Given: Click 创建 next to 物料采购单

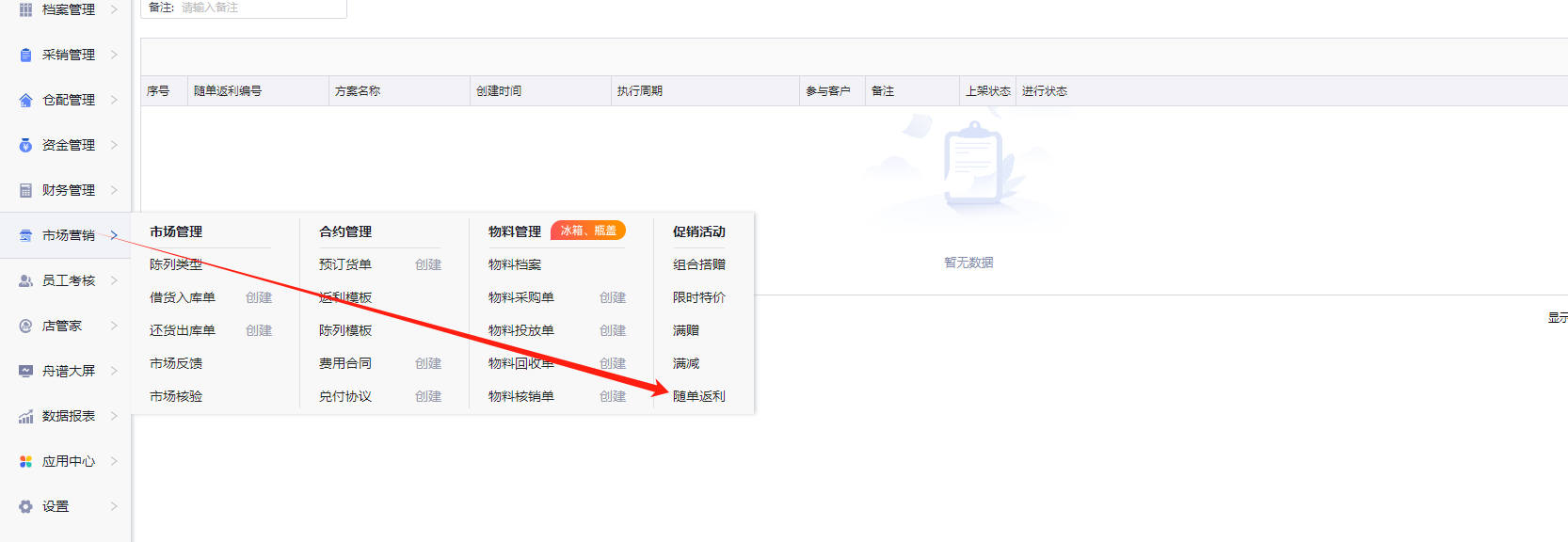Looking at the screenshot, I should (613, 297).
